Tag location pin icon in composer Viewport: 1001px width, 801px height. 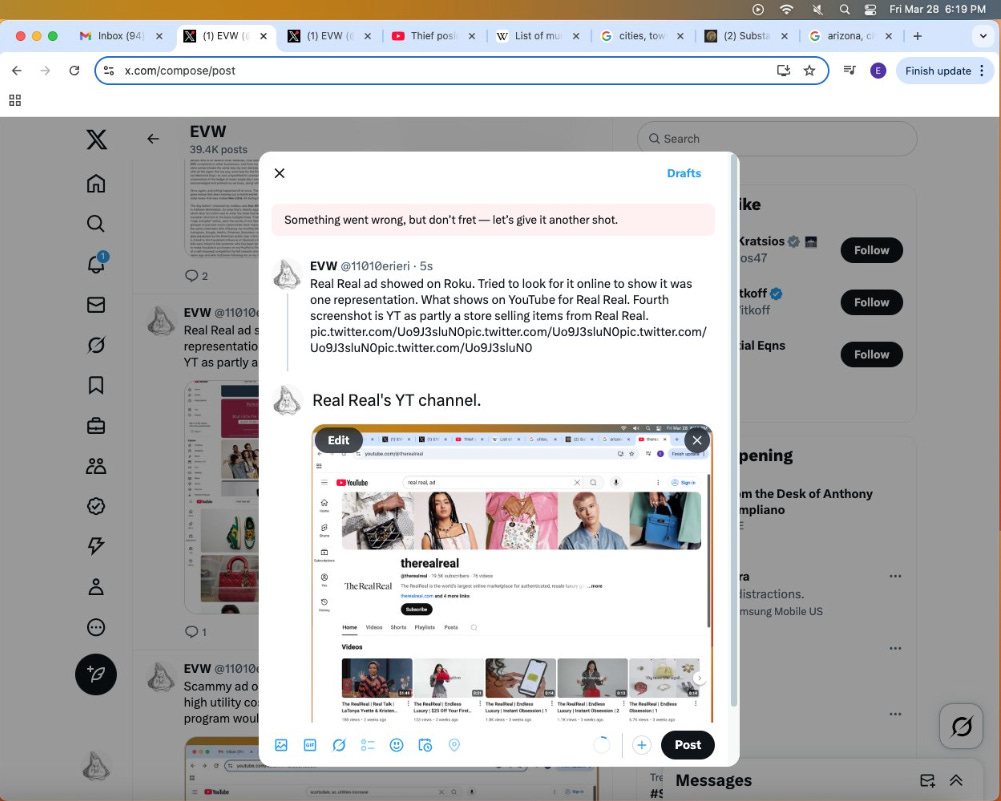[x=454, y=745]
